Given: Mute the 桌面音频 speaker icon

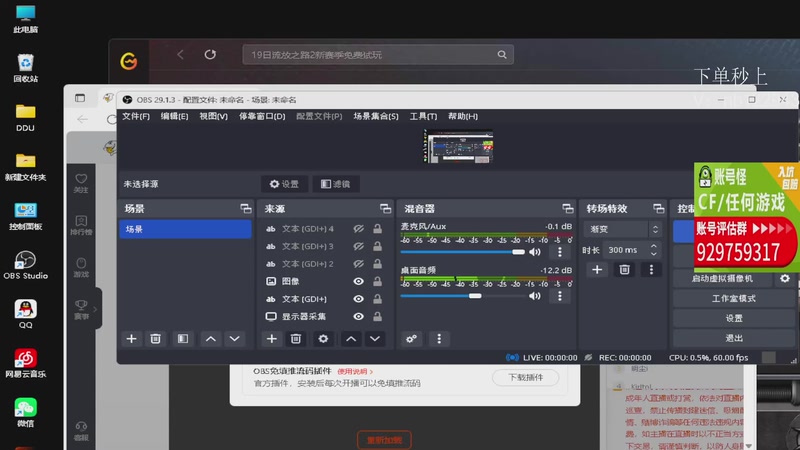Looking at the screenshot, I should (x=535, y=295).
